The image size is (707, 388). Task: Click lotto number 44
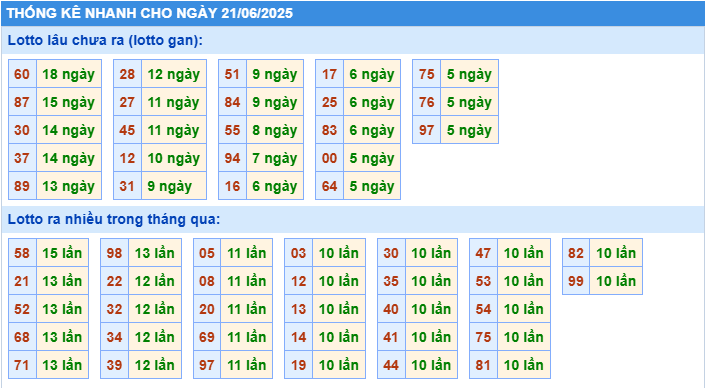tap(391, 365)
